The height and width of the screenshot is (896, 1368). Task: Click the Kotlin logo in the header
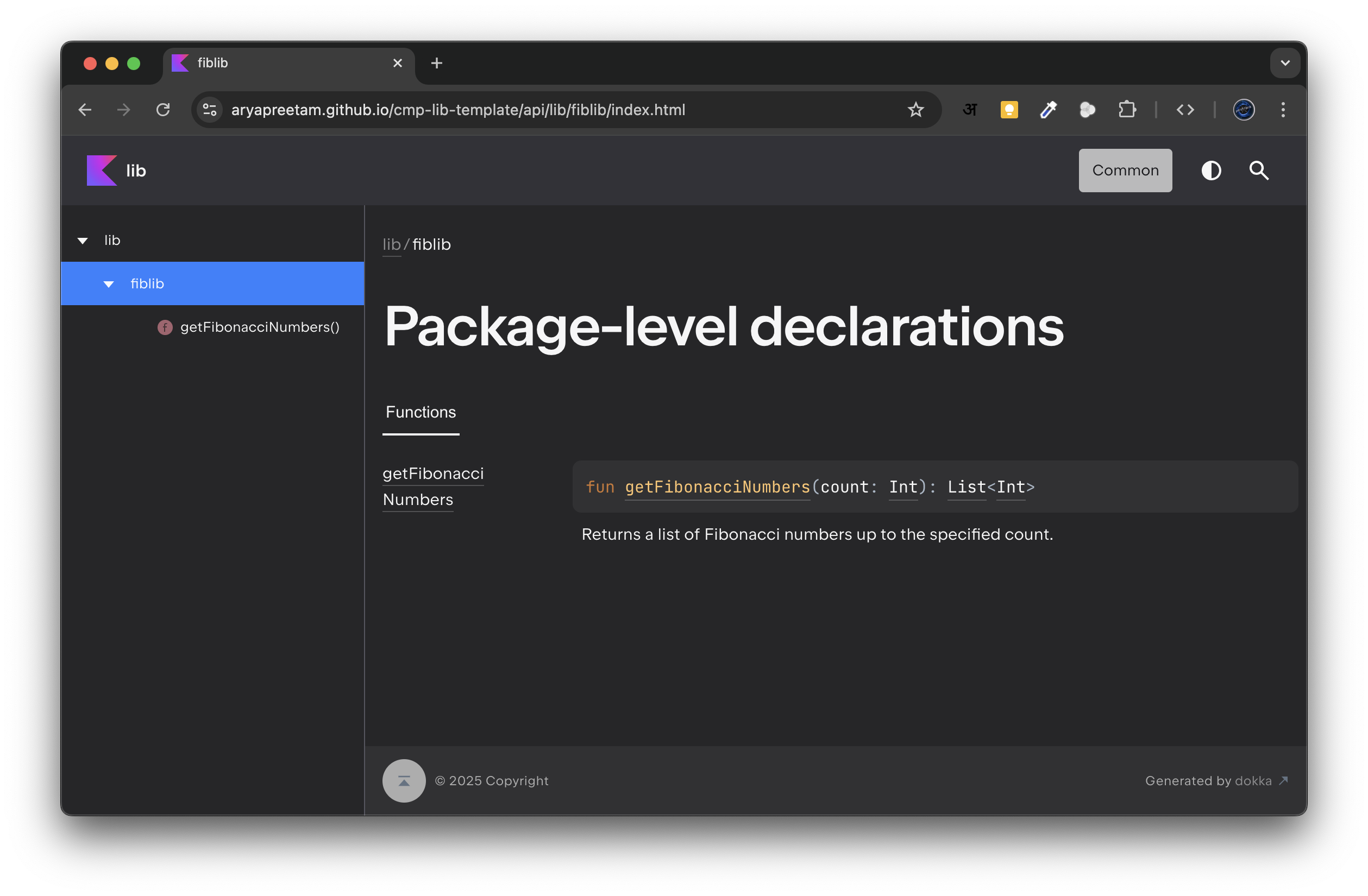pyautogui.click(x=102, y=171)
